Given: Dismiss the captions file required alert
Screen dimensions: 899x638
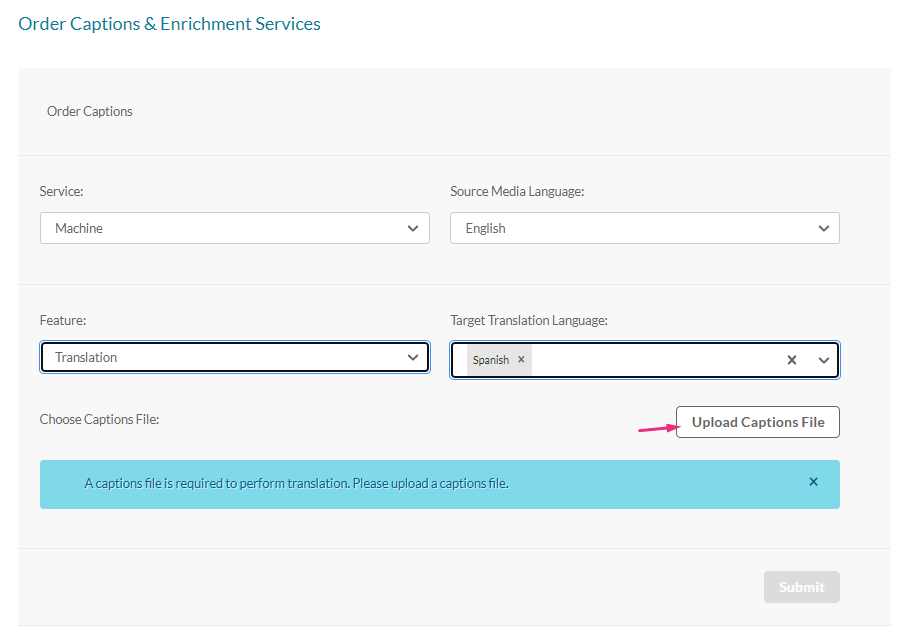Looking at the screenshot, I should click(813, 482).
